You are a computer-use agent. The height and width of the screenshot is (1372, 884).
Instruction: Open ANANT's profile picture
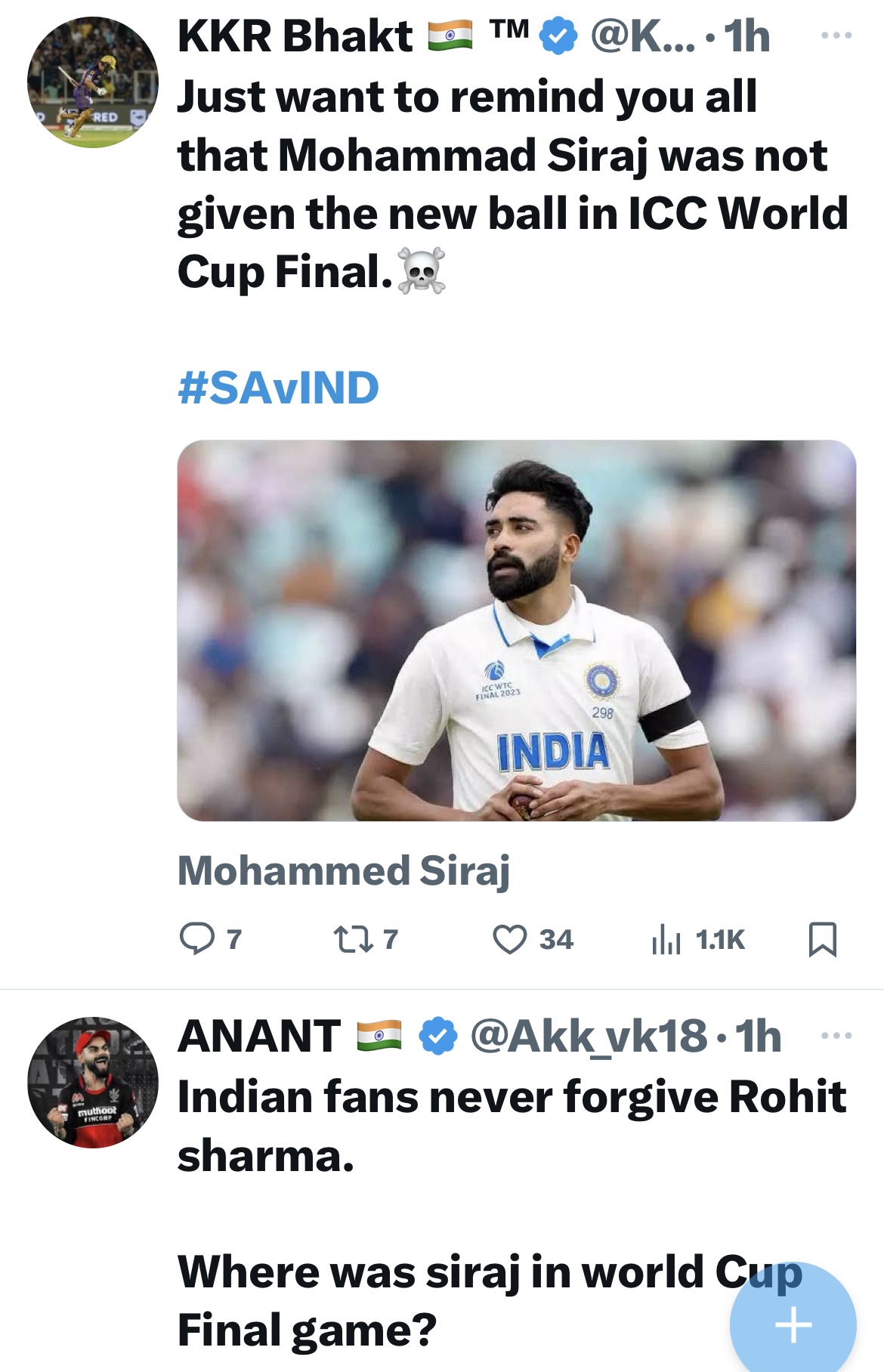click(x=93, y=1082)
